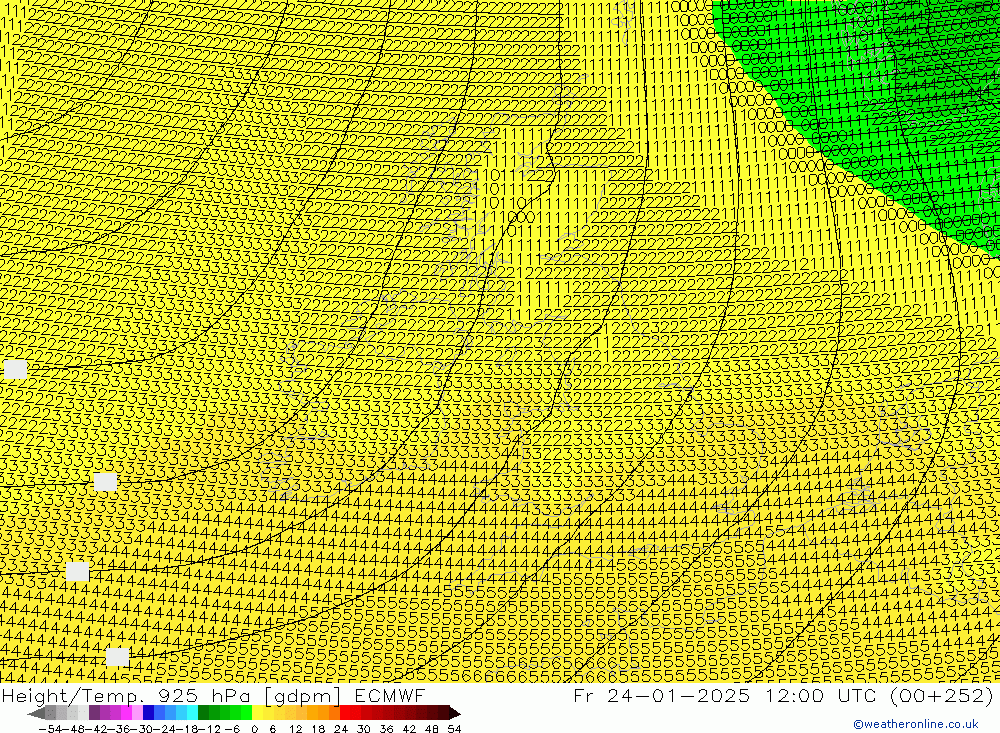1000x733 pixels.
Task: Pick the dark green swatch in the legend
Action: click(203, 713)
